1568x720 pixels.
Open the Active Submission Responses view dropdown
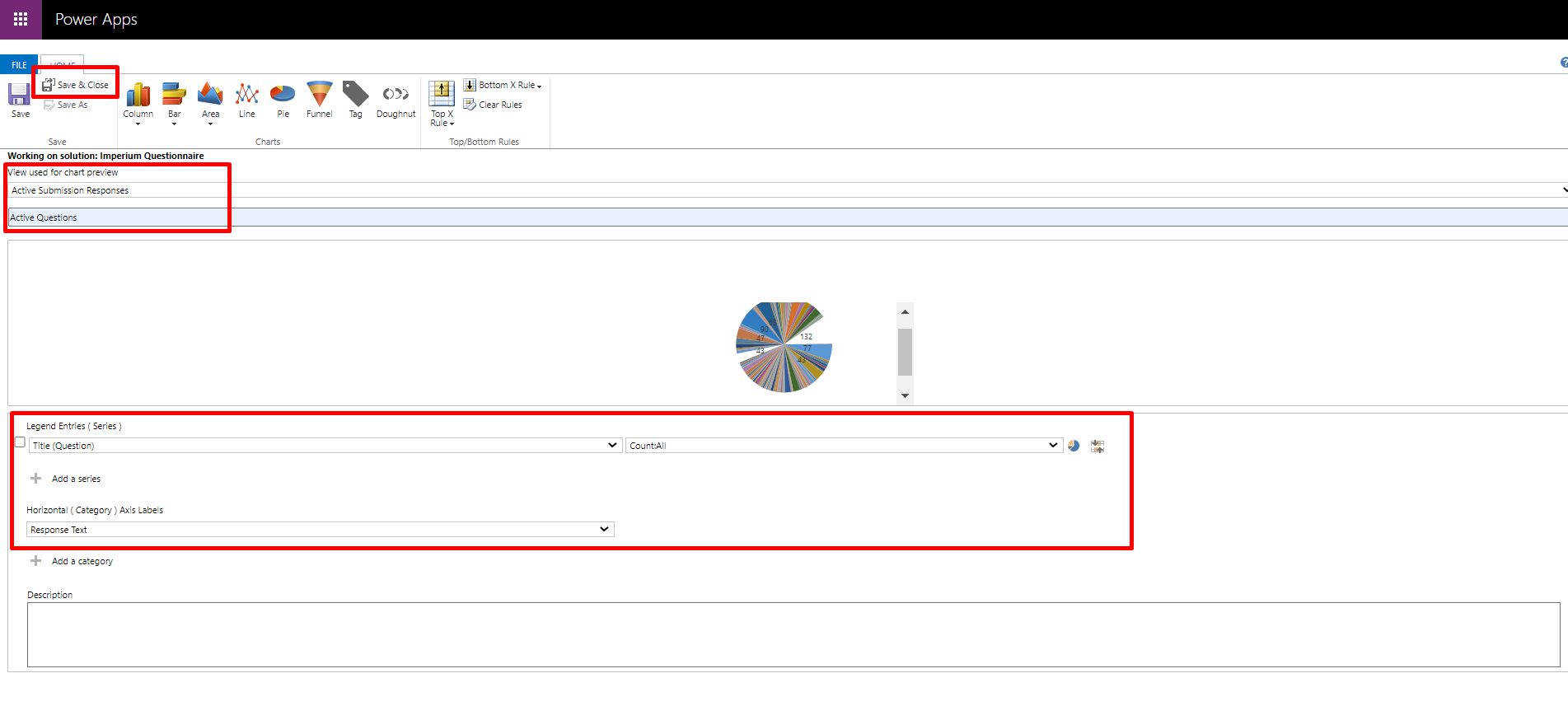(x=787, y=190)
